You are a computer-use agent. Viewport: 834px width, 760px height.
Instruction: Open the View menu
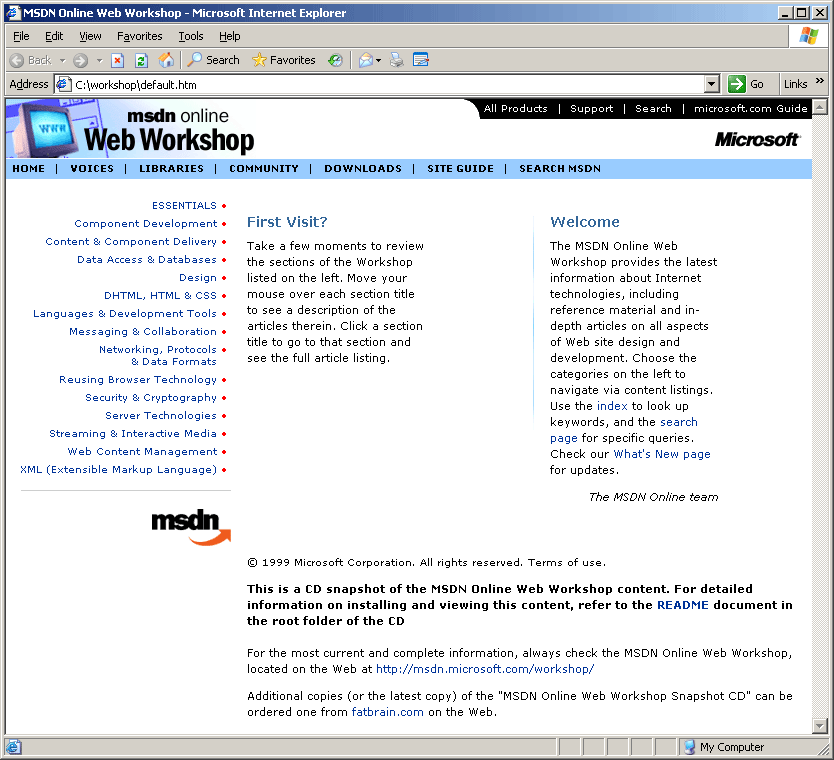click(x=90, y=36)
